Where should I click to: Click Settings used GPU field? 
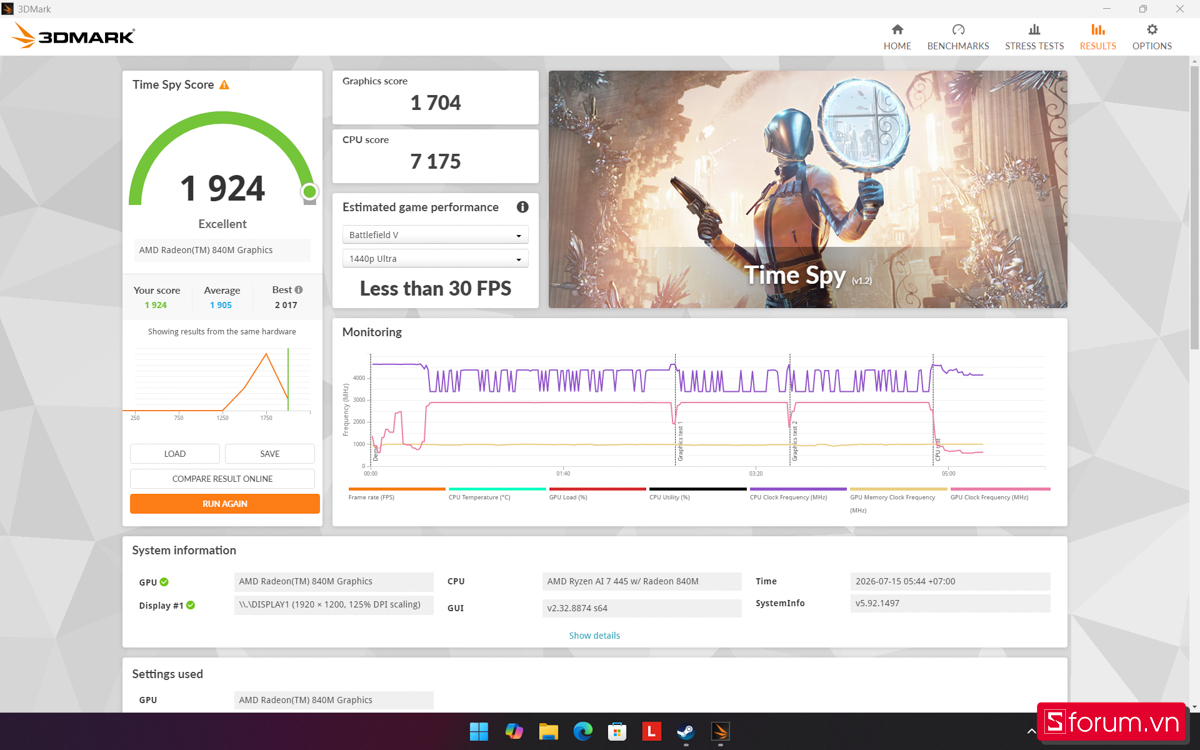tap(334, 700)
